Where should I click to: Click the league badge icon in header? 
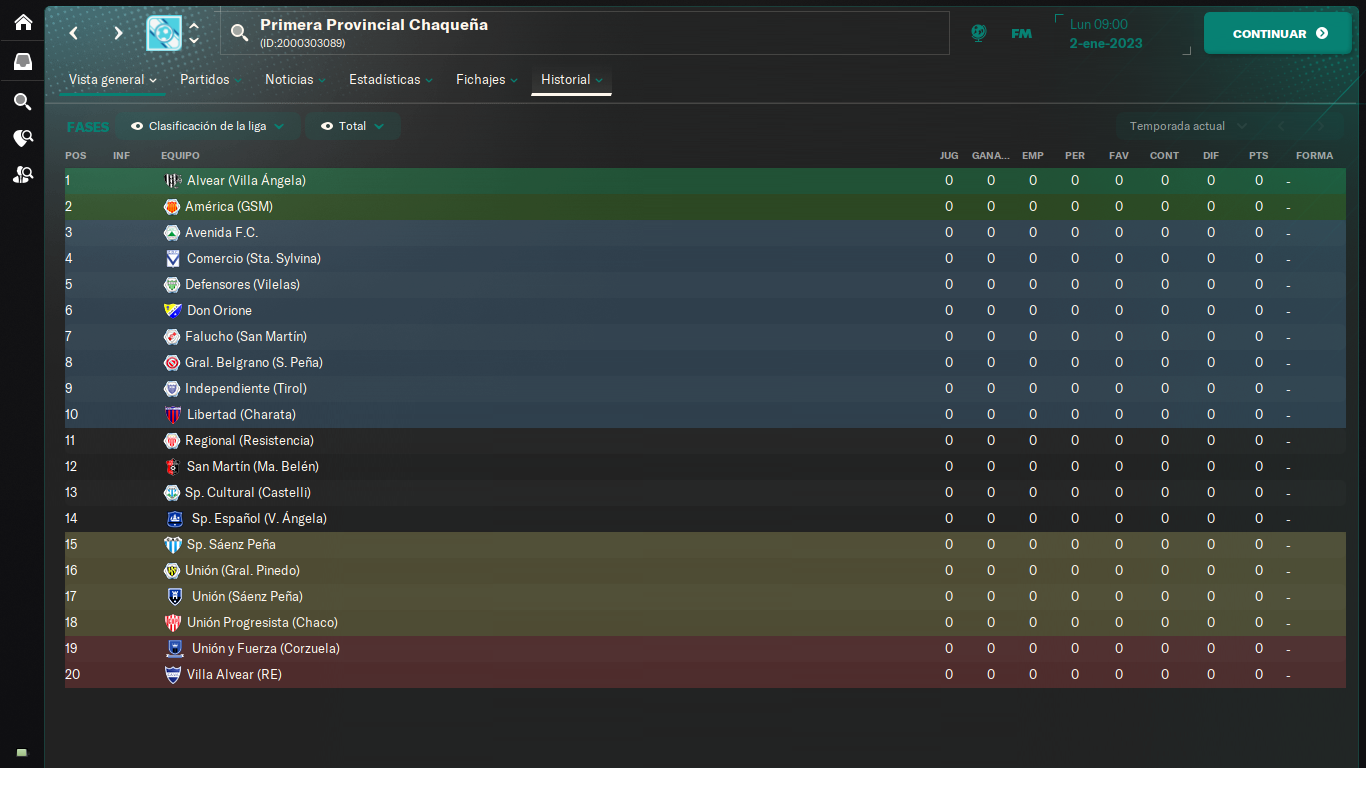tap(164, 33)
